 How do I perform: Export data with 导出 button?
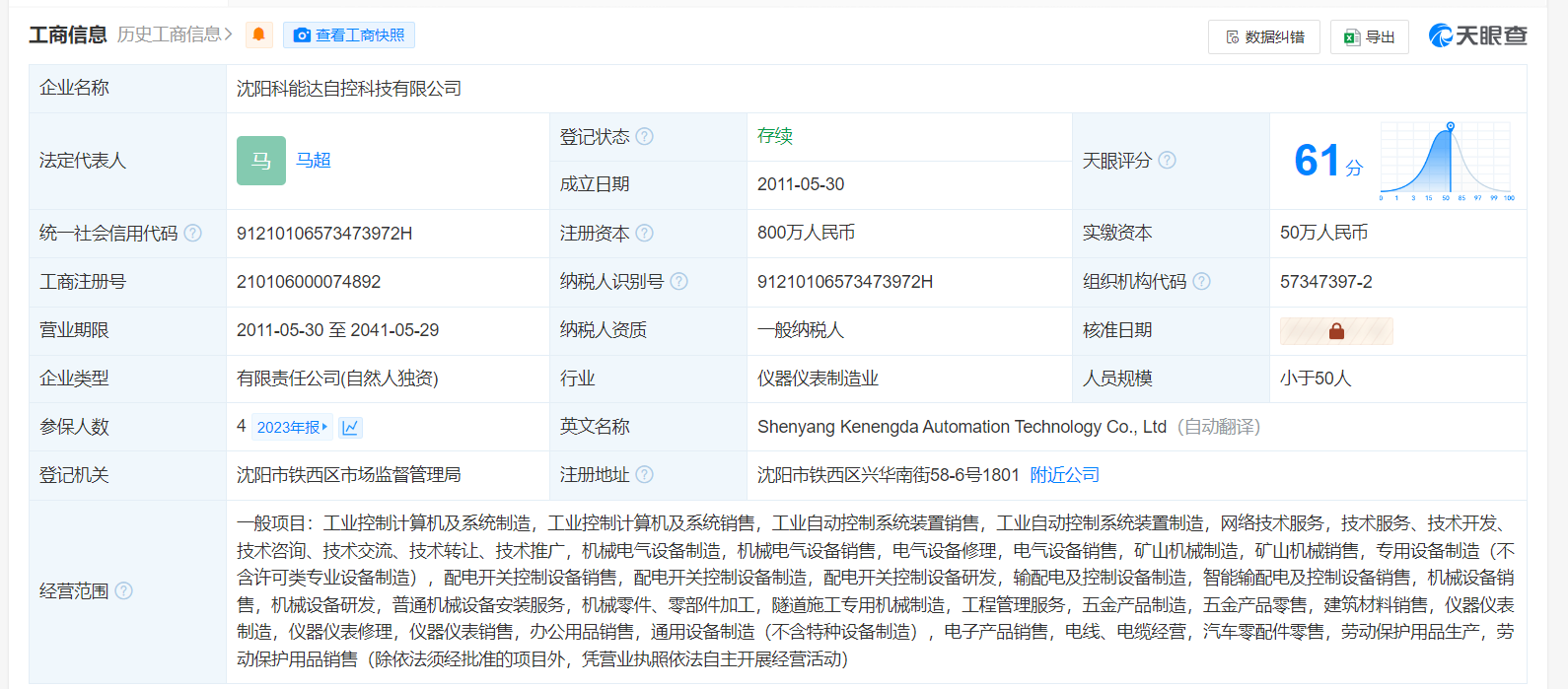1370,37
